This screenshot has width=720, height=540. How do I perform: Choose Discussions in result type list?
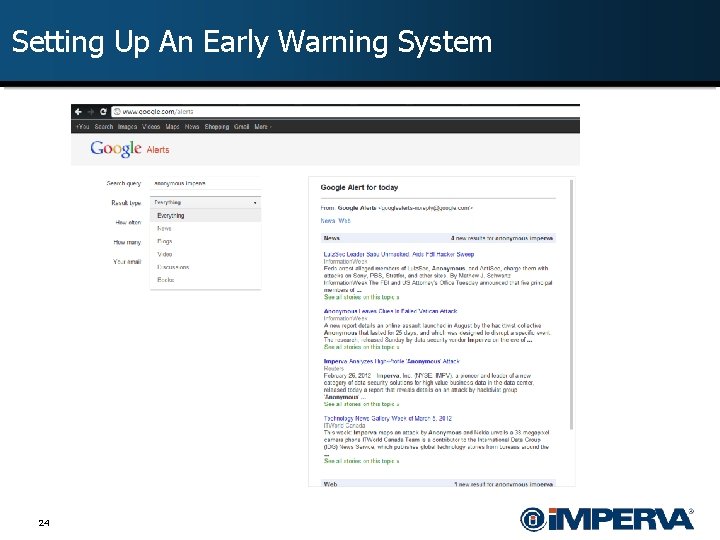tap(206, 267)
